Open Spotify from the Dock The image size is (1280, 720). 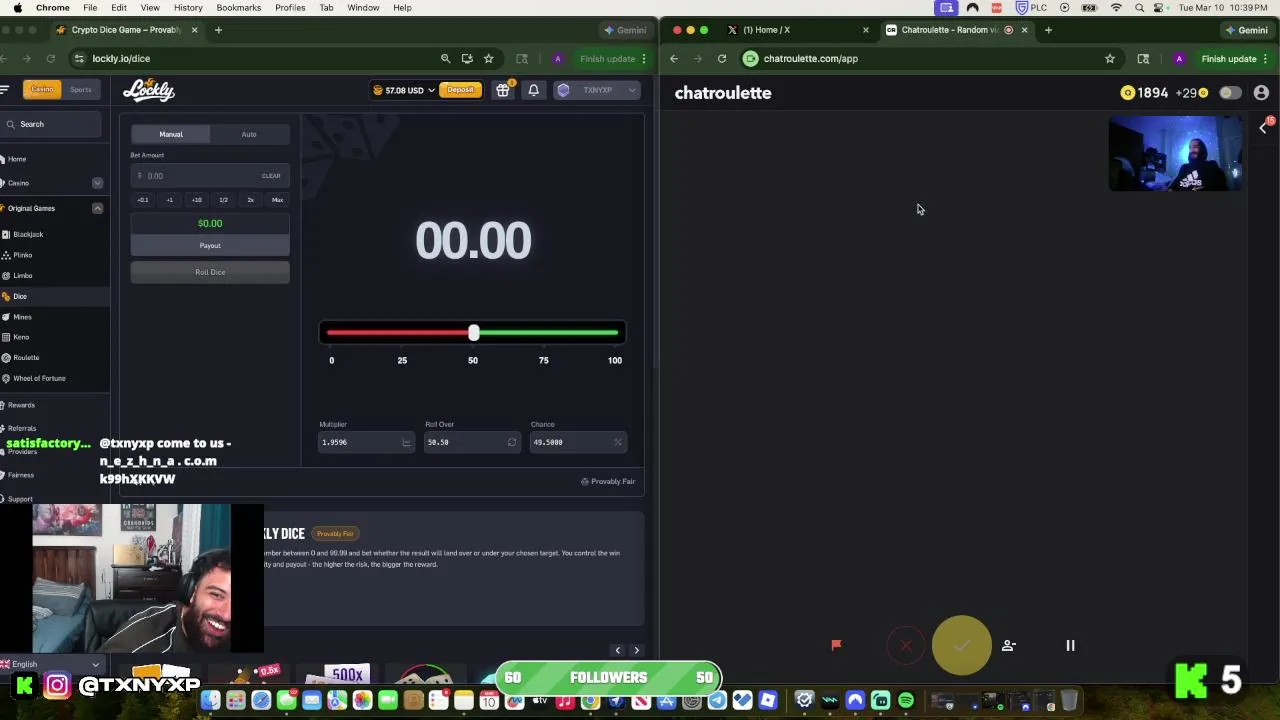click(906, 701)
